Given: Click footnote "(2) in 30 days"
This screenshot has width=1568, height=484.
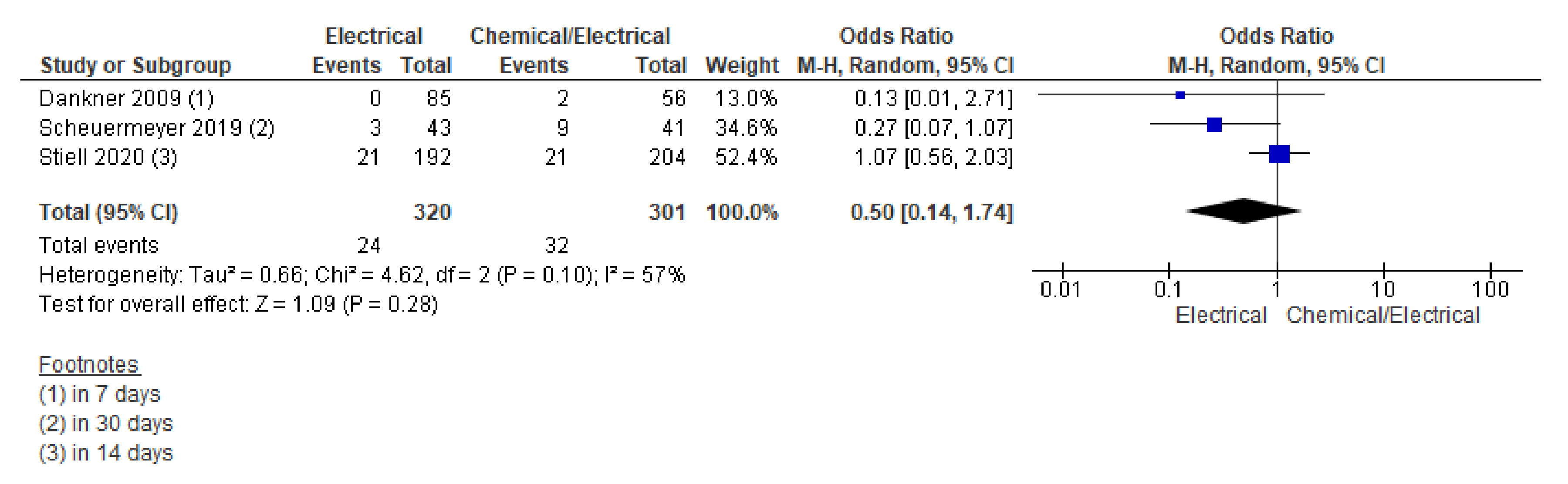Looking at the screenshot, I should click(x=106, y=423).
